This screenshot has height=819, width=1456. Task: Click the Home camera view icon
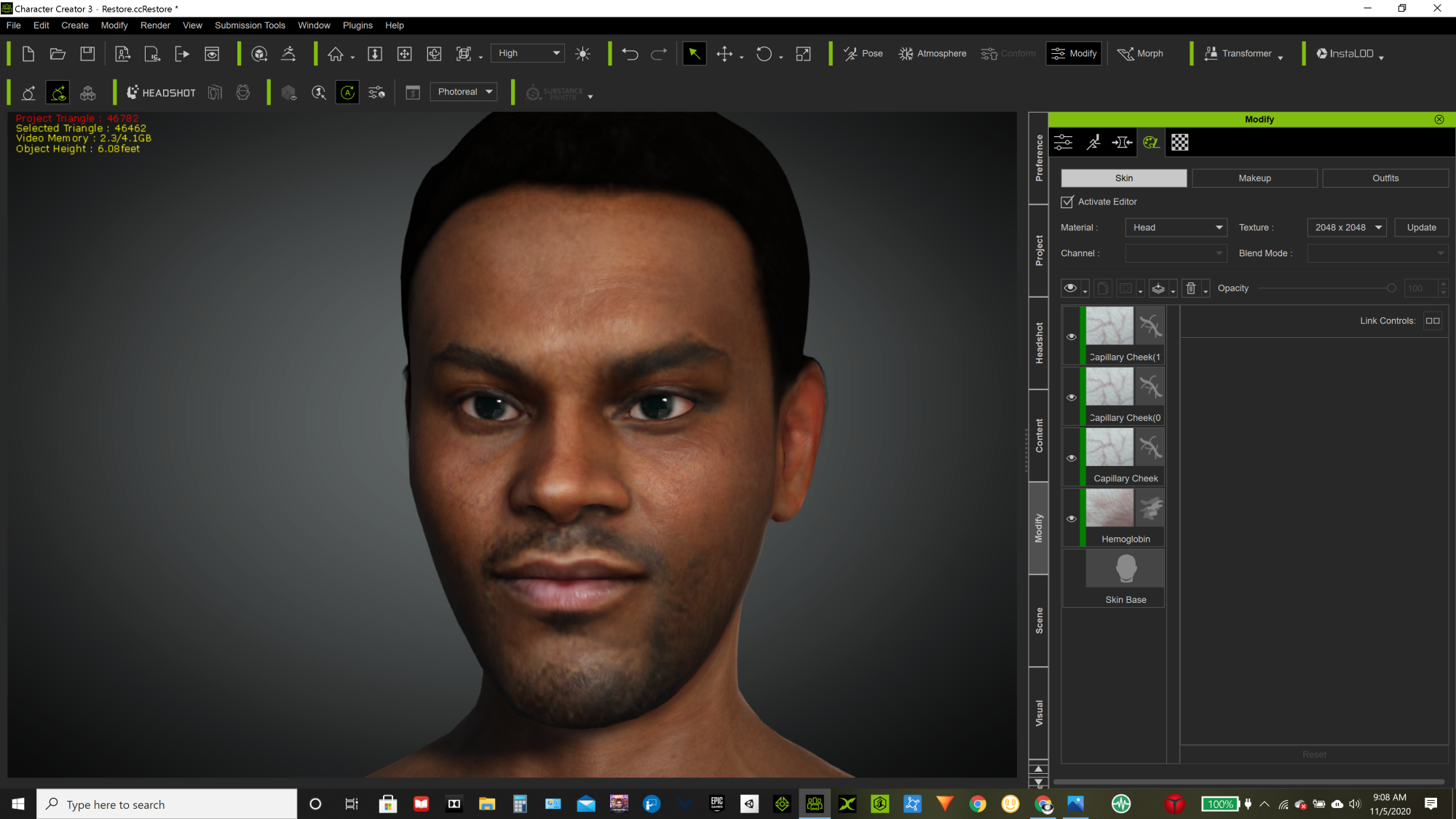(336, 54)
